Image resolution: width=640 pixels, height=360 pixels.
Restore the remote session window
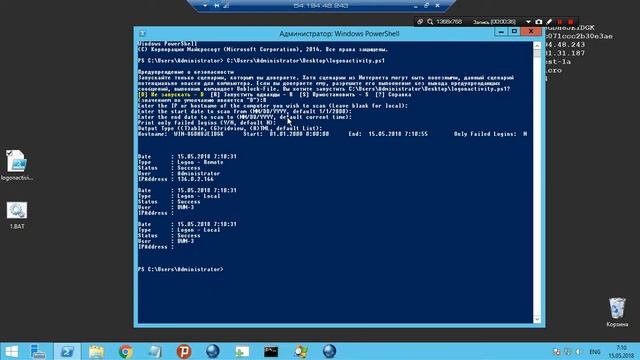pyautogui.click(x=426, y=6)
